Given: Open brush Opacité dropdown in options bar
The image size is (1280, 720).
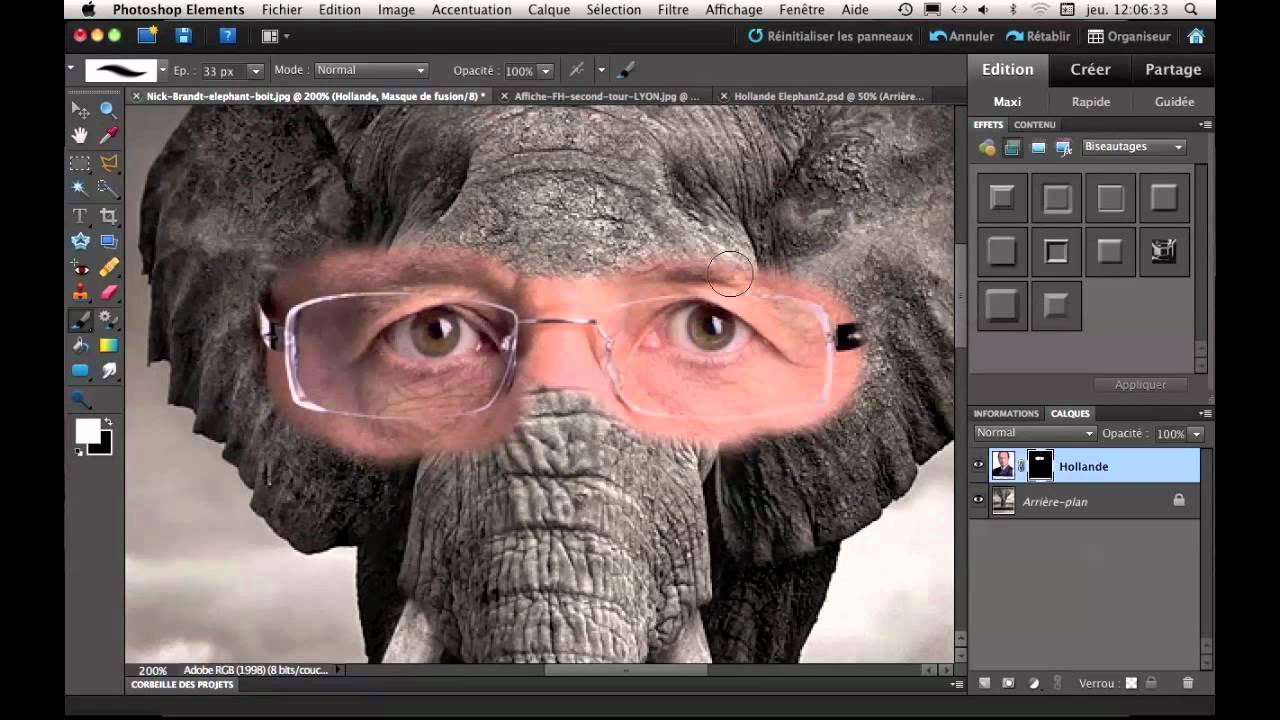Looking at the screenshot, I should [x=545, y=71].
